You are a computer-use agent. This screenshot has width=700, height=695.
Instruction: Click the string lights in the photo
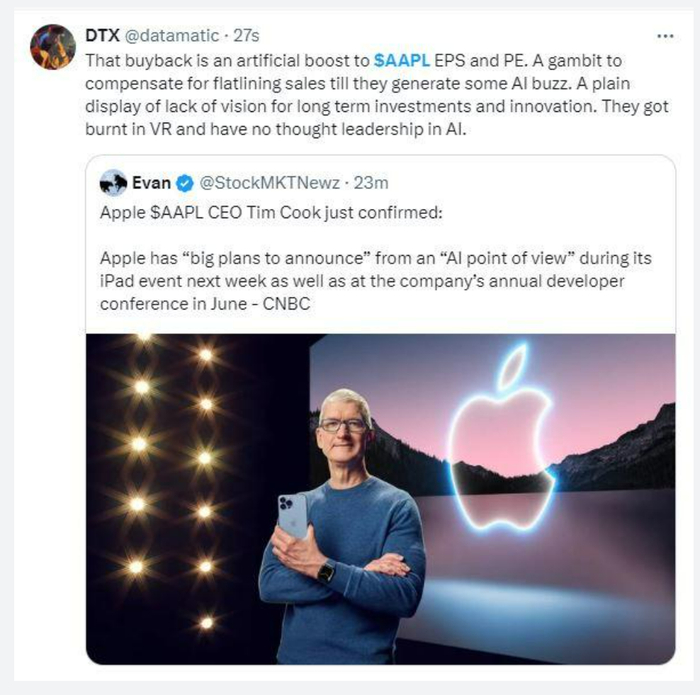click(x=170, y=460)
